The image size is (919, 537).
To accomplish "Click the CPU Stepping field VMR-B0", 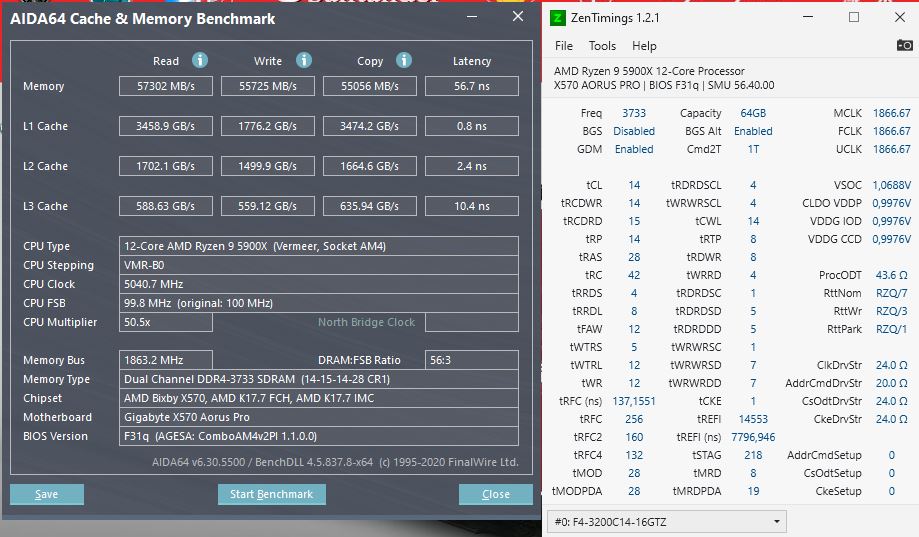I will coord(319,265).
